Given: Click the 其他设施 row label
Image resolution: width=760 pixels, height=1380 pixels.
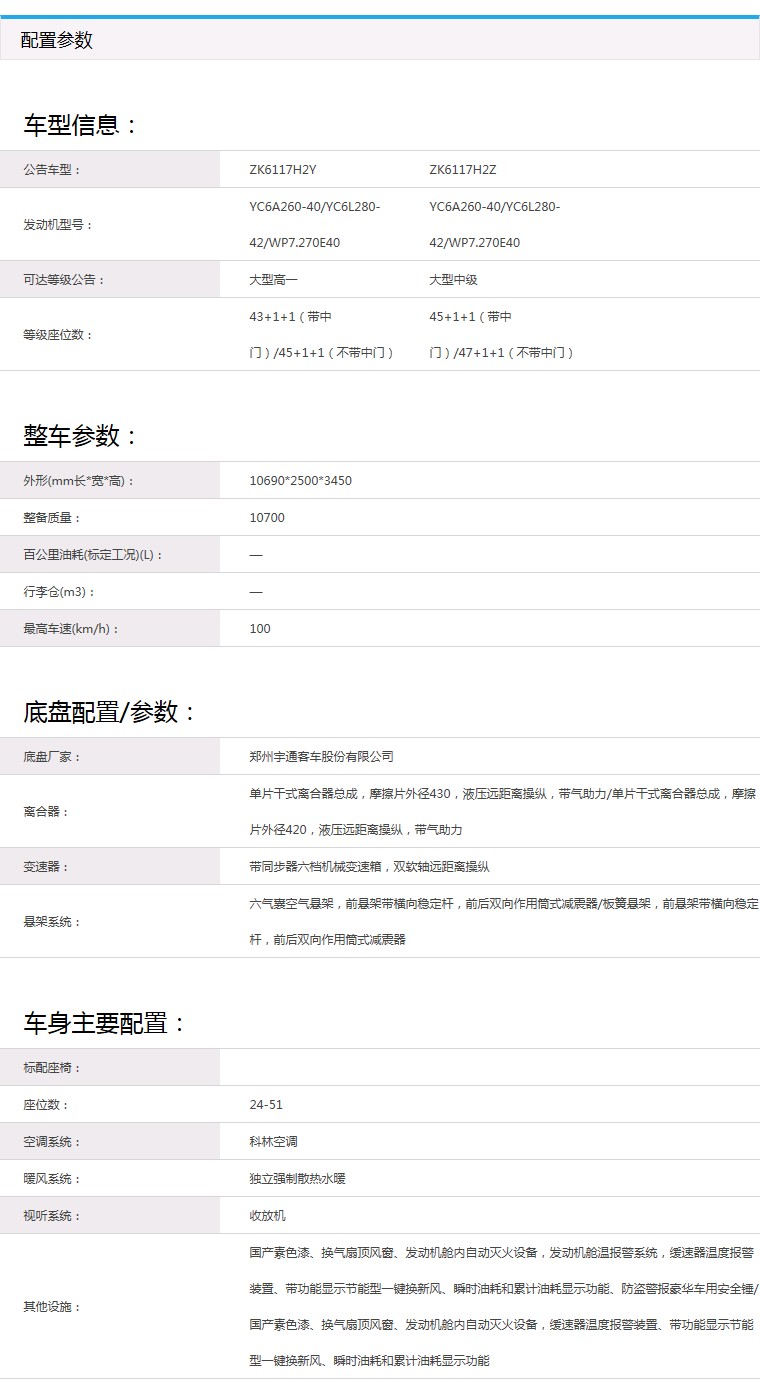Looking at the screenshot, I should 52,1307.
